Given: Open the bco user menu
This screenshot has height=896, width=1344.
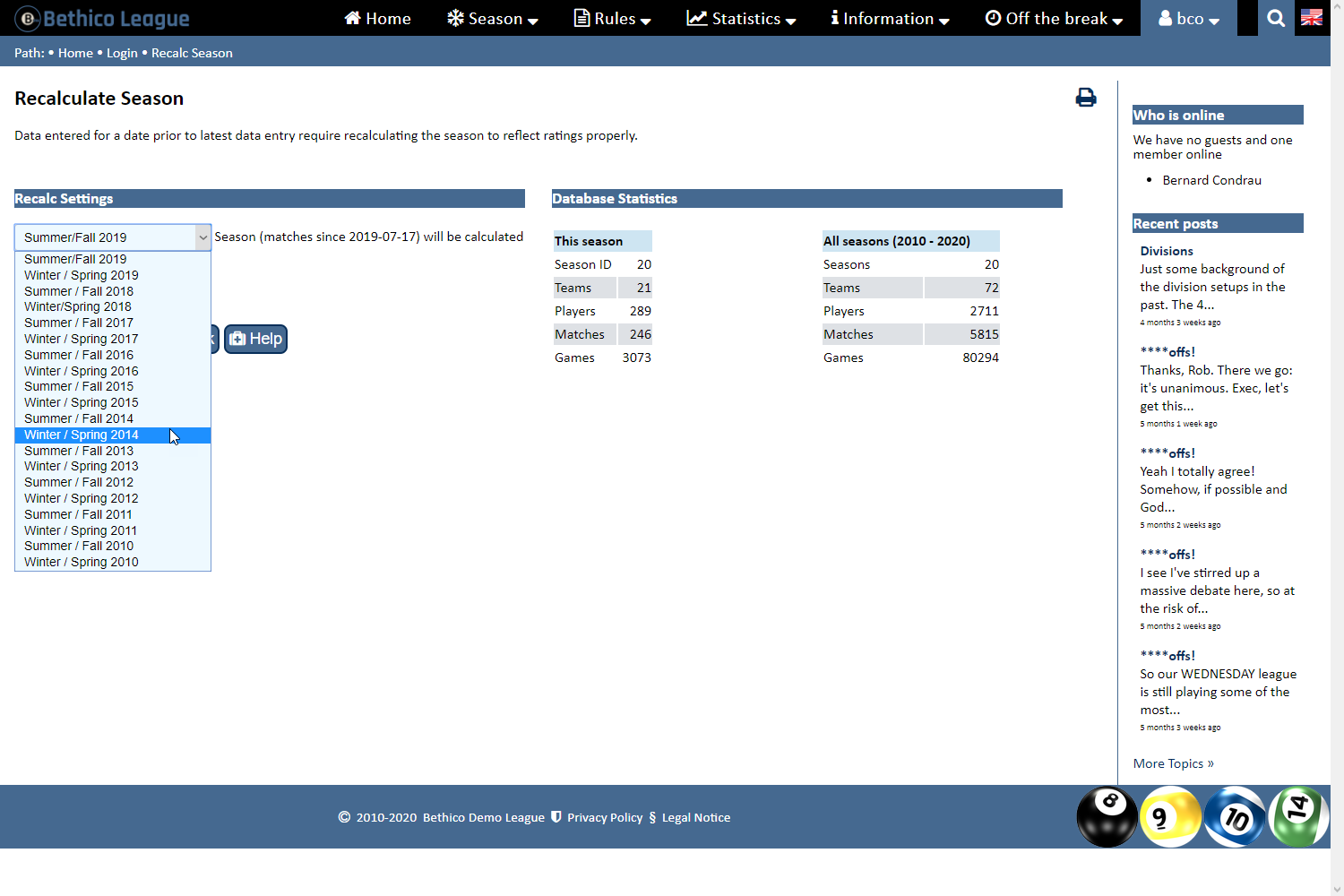Looking at the screenshot, I should (x=1188, y=18).
